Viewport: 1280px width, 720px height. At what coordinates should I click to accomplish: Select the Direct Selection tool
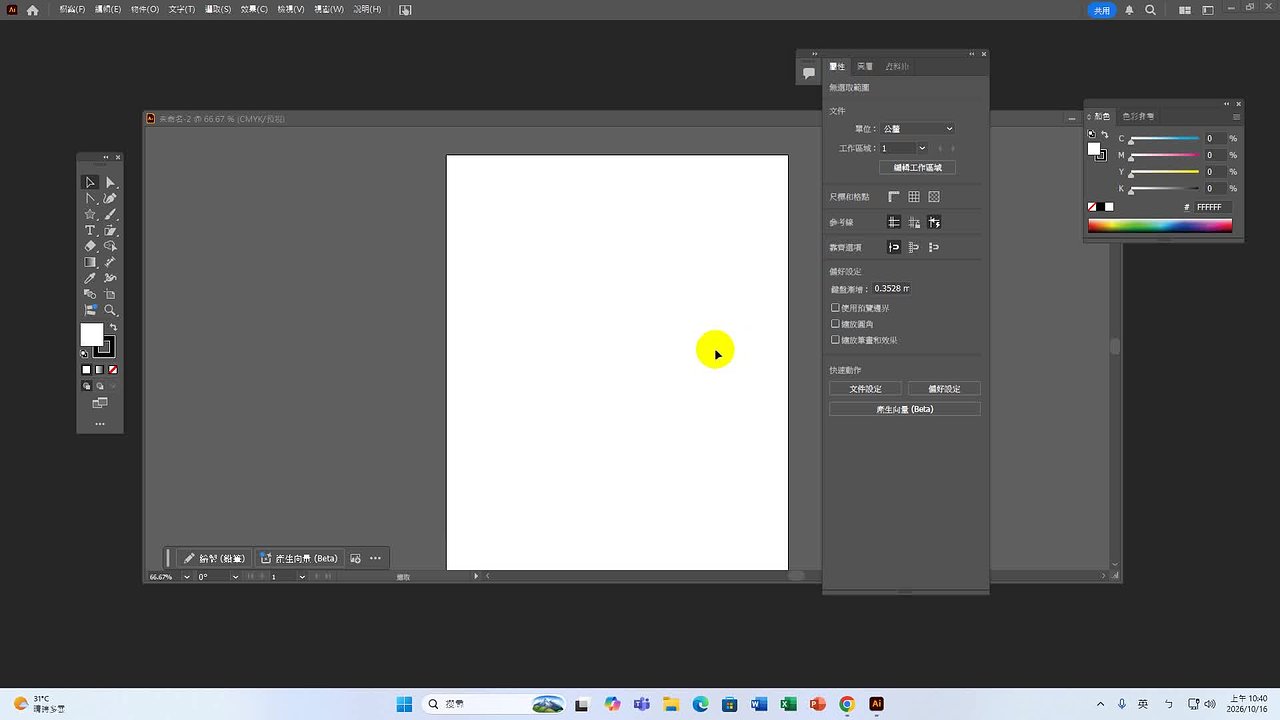tap(110, 182)
